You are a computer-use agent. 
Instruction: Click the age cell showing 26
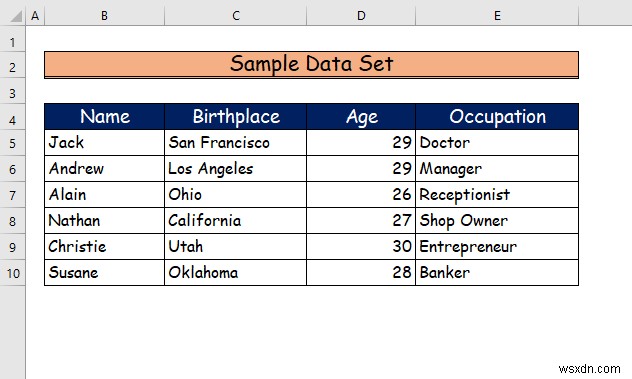(361, 195)
